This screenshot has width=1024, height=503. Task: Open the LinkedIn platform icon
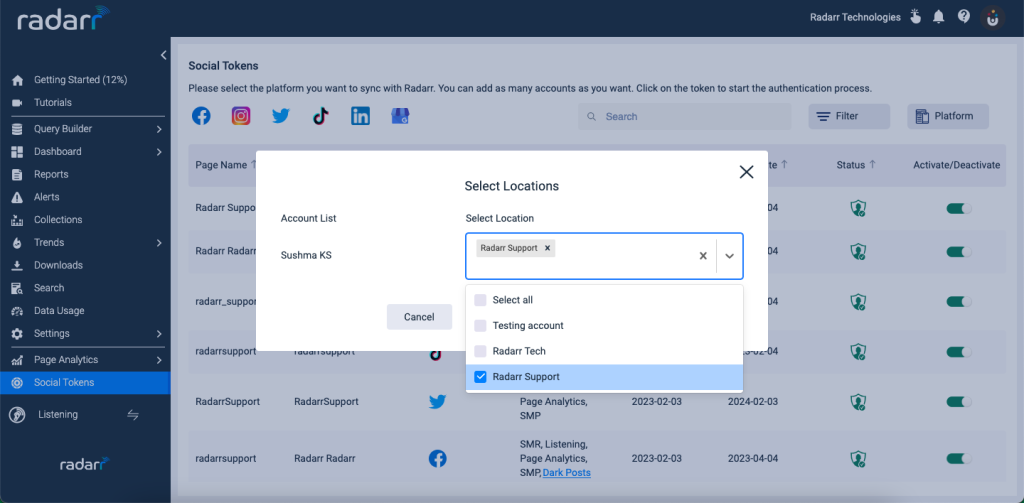(x=360, y=116)
